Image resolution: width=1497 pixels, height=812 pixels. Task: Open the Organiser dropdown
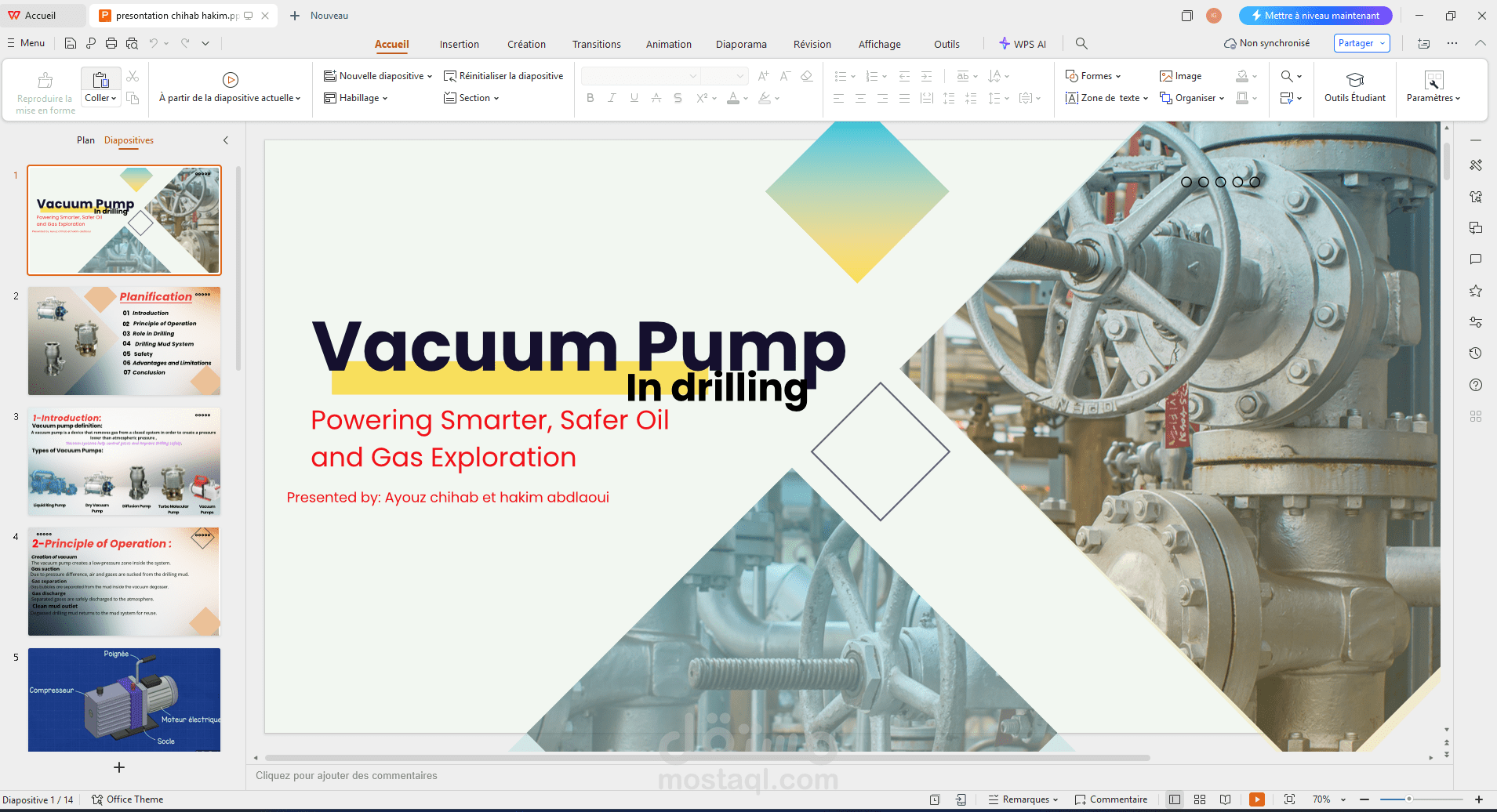coord(1192,98)
